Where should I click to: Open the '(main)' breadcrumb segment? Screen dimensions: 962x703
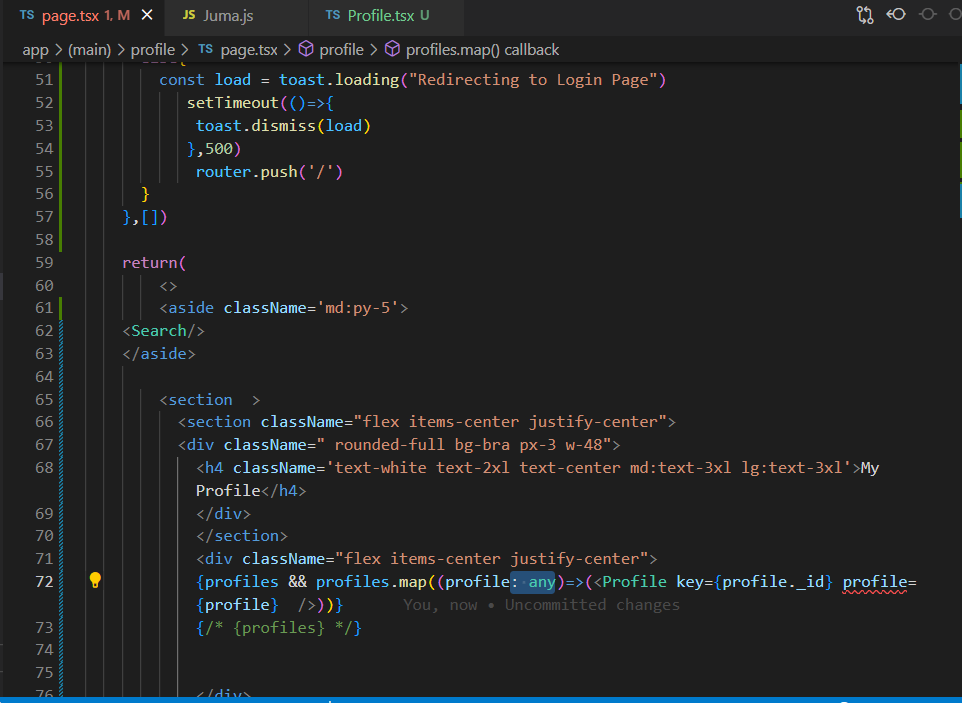(x=90, y=50)
